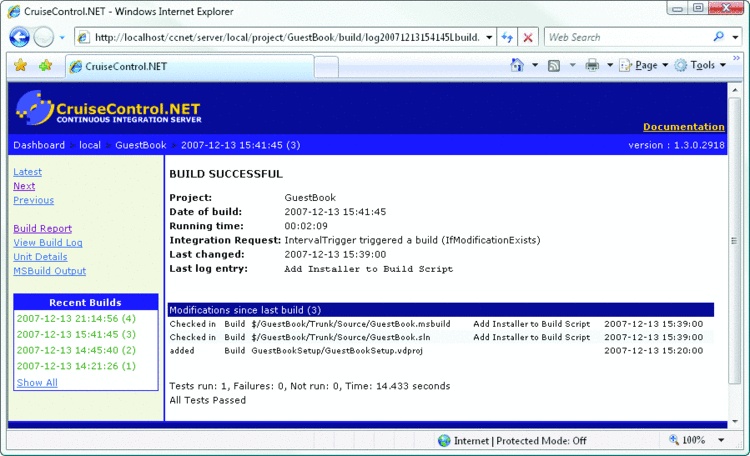
Task: Open a new blank tab
Action: [x=326, y=67]
